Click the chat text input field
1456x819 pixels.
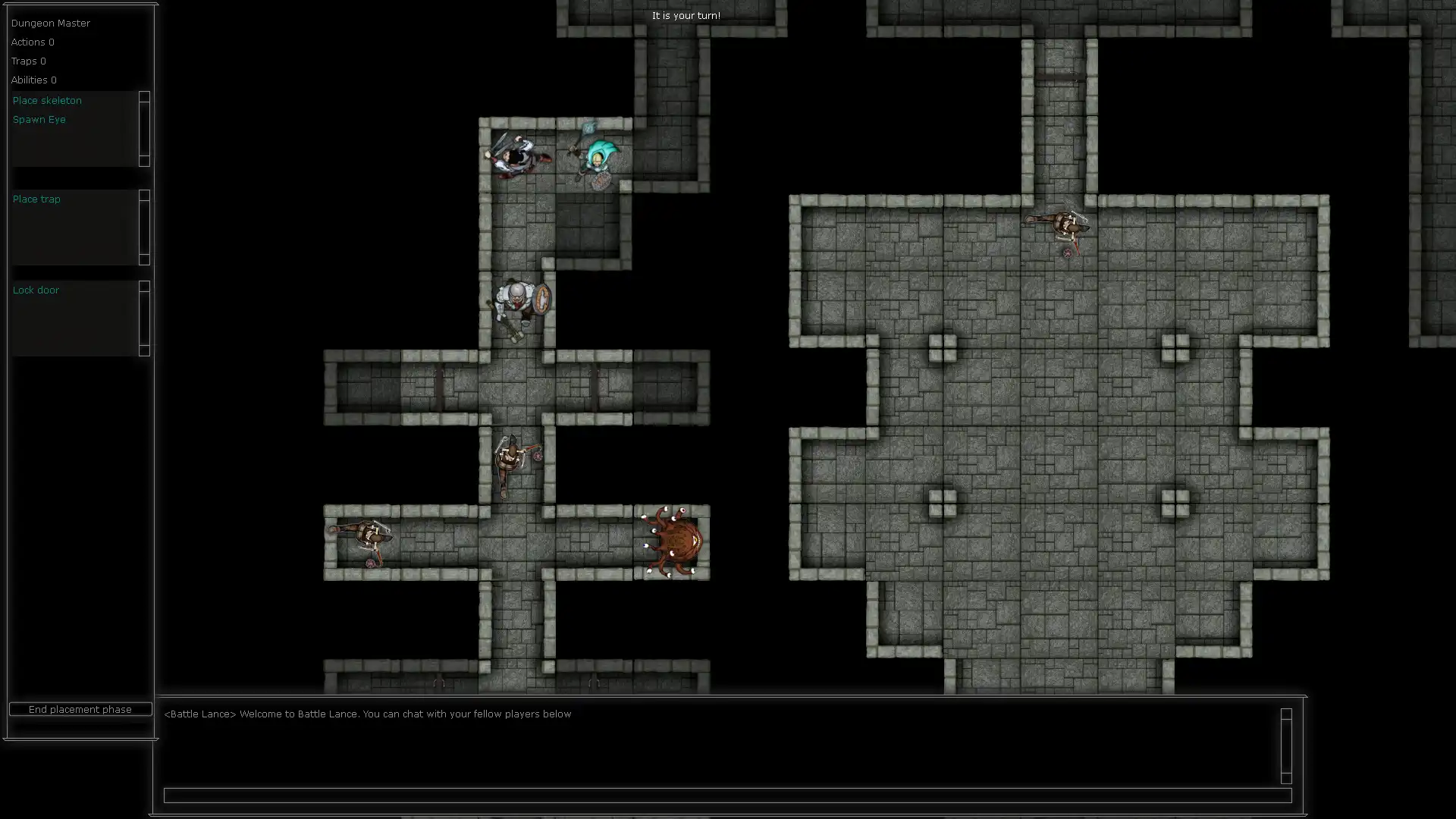(x=727, y=796)
